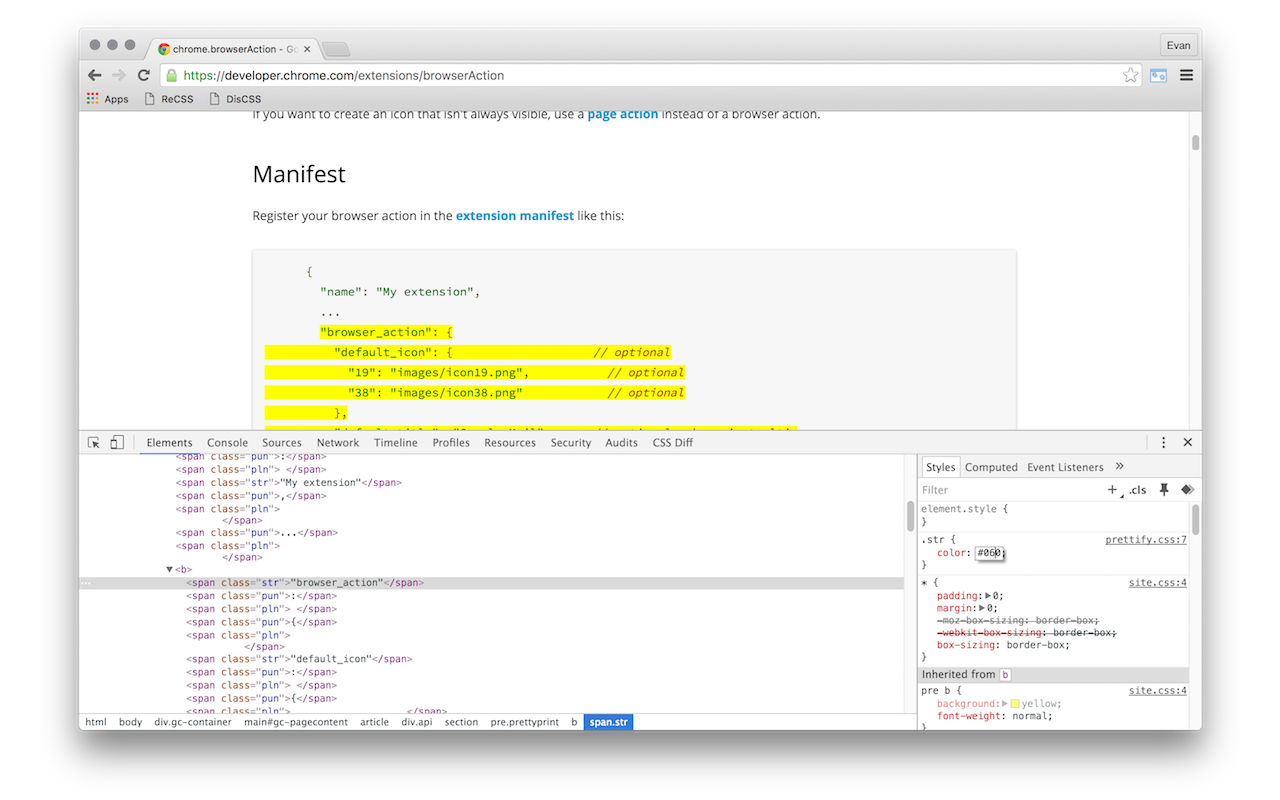Open the extension manifest link

click(515, 216)
